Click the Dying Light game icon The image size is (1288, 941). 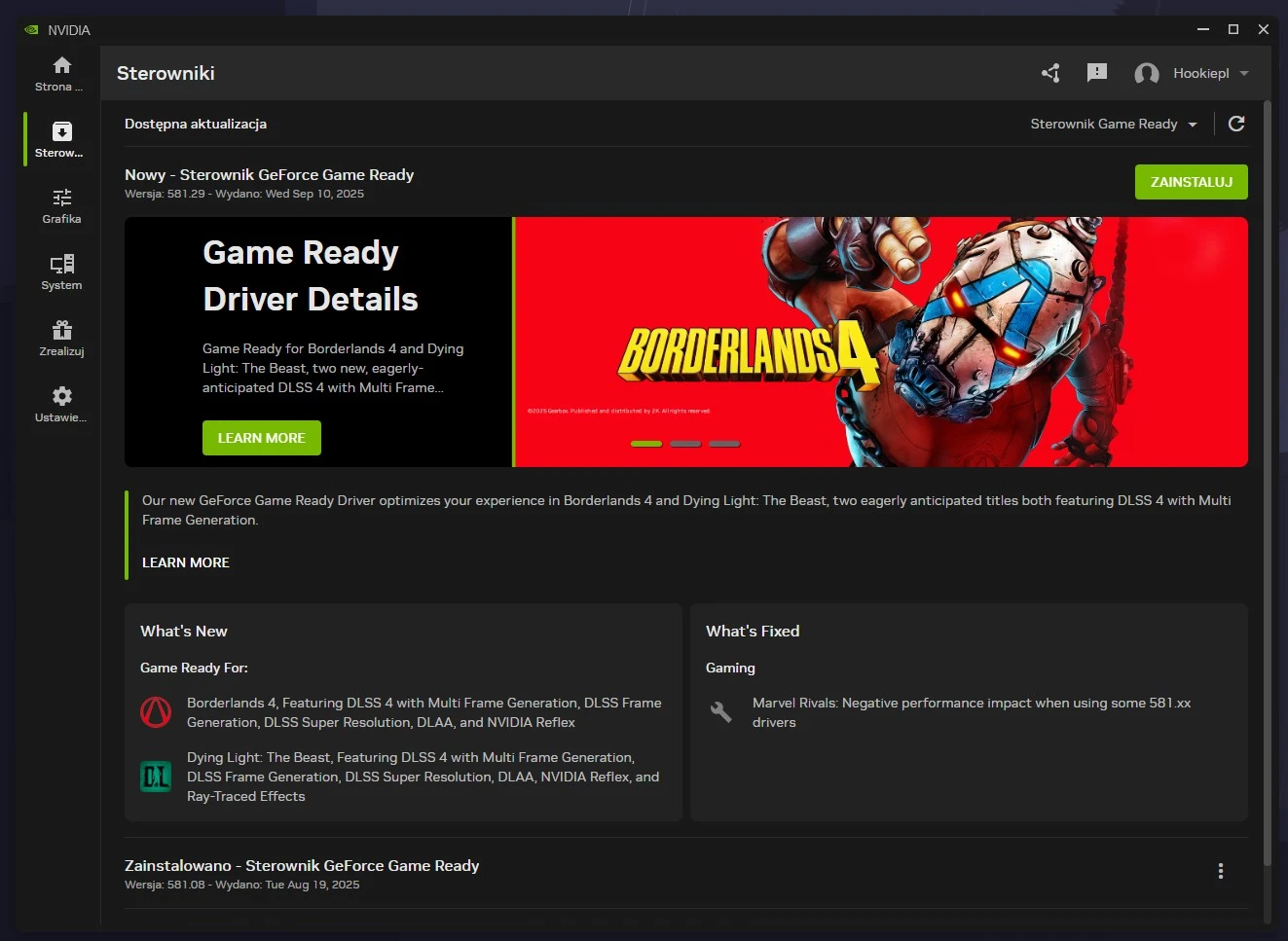156,777
